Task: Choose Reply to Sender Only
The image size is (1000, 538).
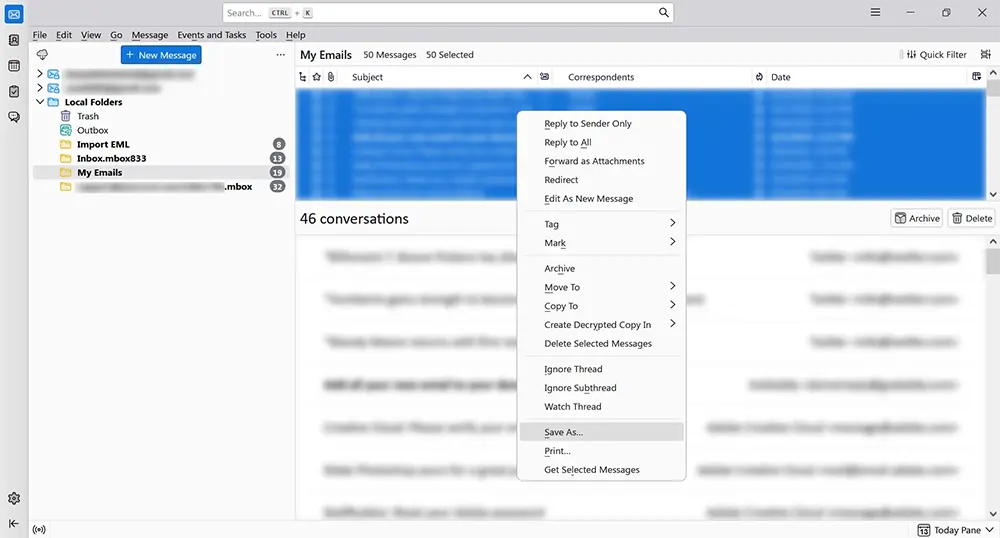Action: [x=601, y=124]
